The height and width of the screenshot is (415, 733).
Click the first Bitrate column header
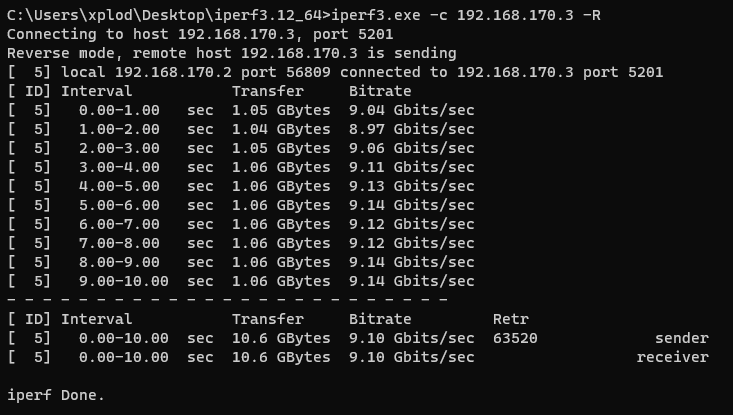click(x=380, y=91)
